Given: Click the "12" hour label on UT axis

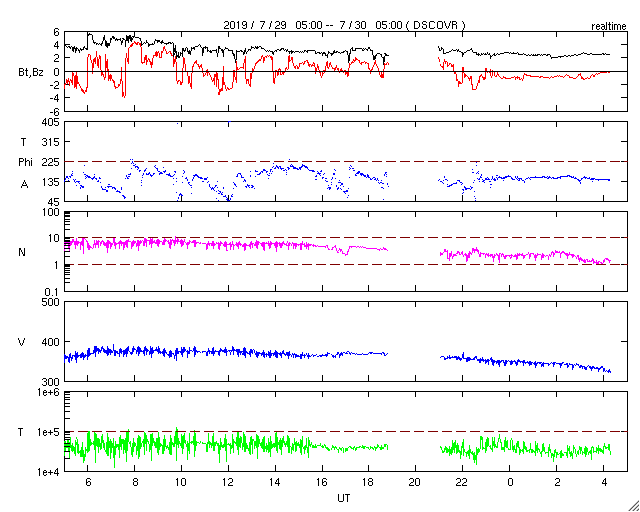Looking at the screenshot, I should coord(229,482).
